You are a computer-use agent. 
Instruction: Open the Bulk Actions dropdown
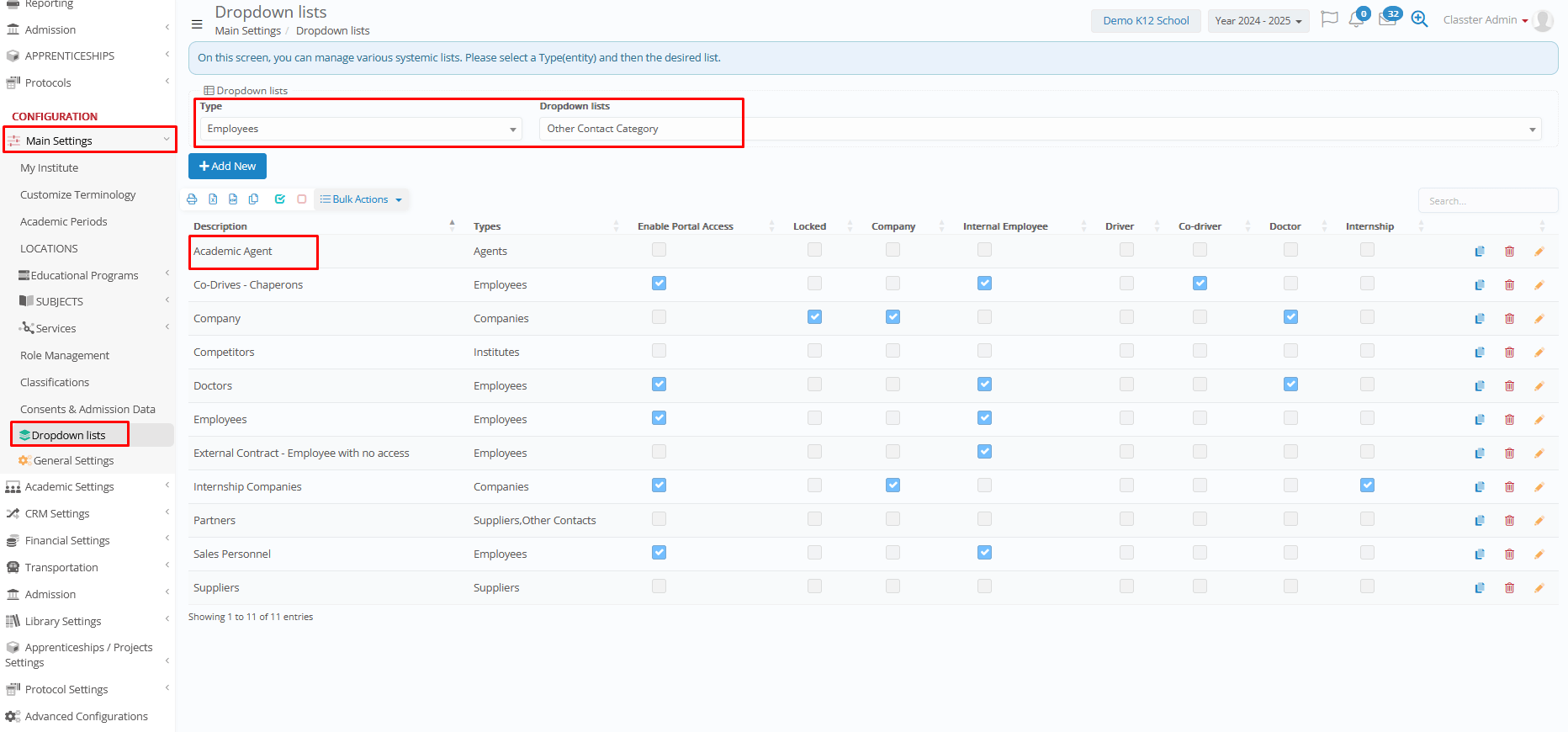[x=361, y=199]
